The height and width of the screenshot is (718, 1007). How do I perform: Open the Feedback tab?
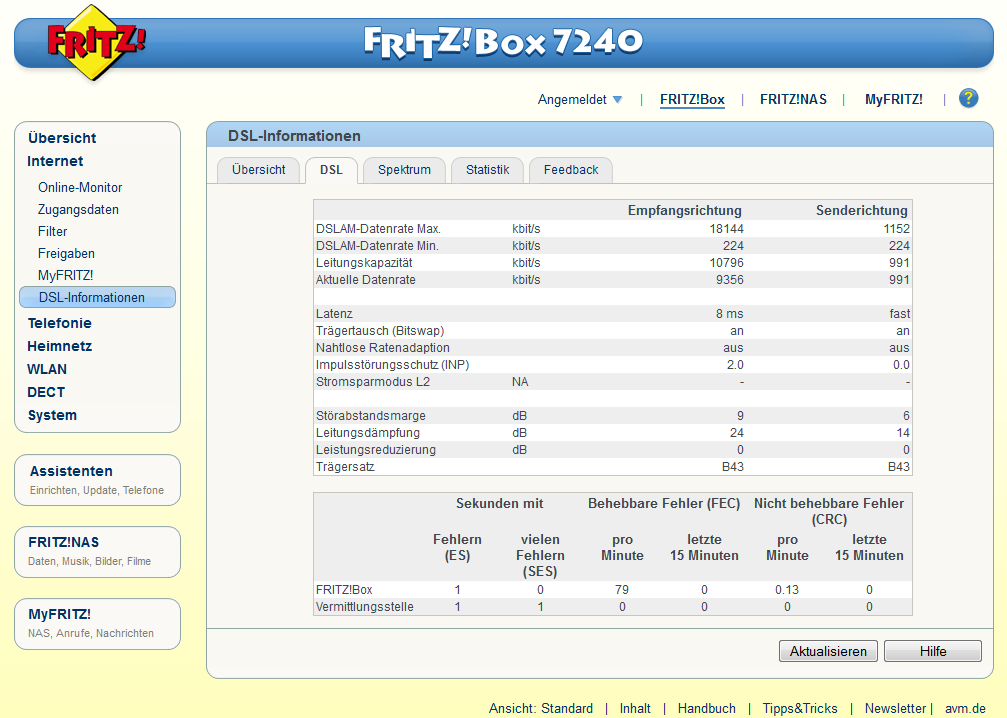pyautogui.click(x=571, y=170)
